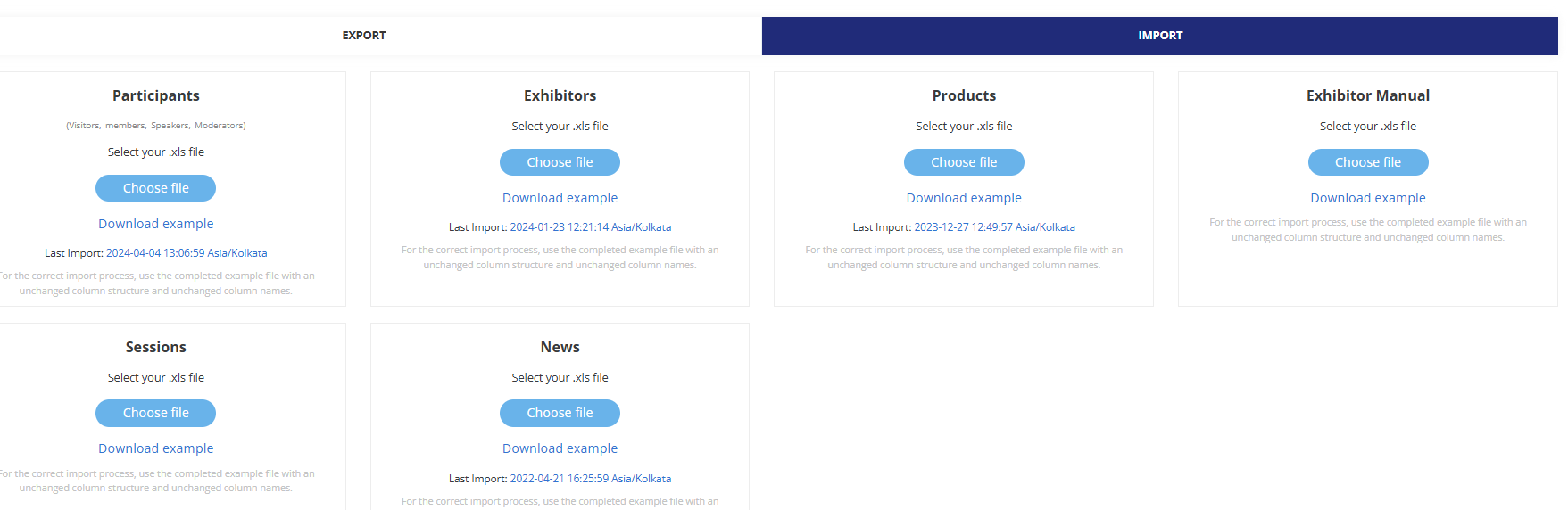Download the Participants example file
Viewport: 1568px width, 510px height.
[155, 224]
